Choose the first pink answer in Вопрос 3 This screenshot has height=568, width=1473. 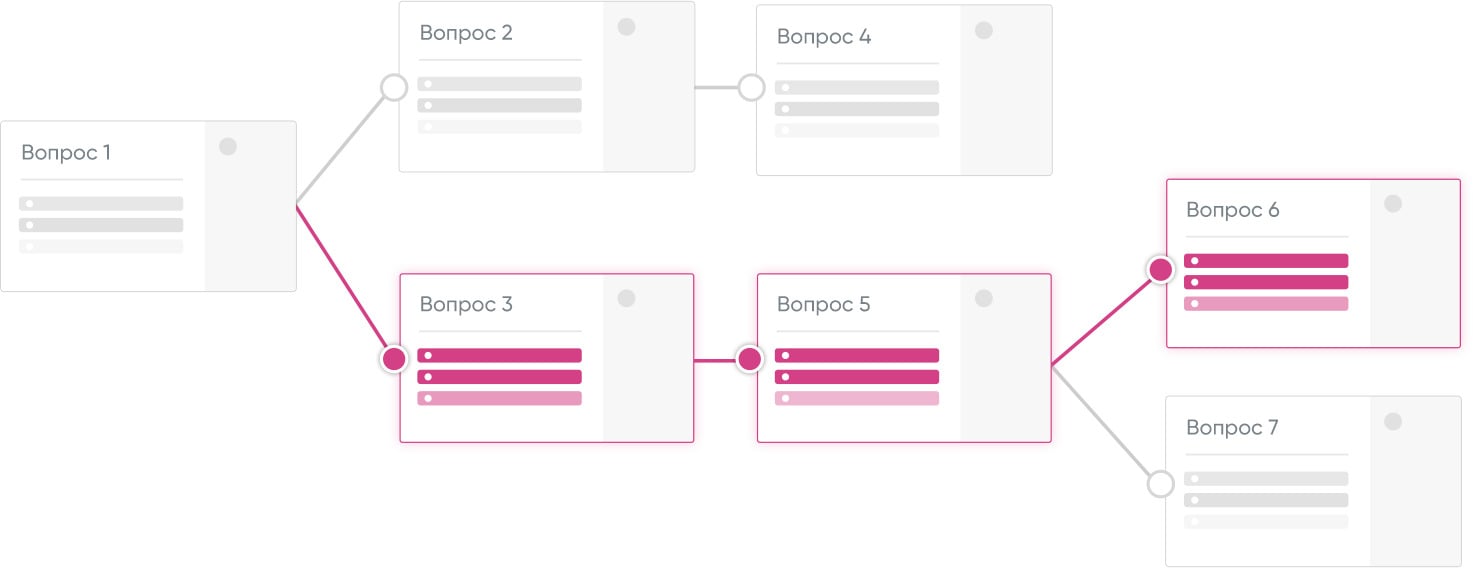499,355
